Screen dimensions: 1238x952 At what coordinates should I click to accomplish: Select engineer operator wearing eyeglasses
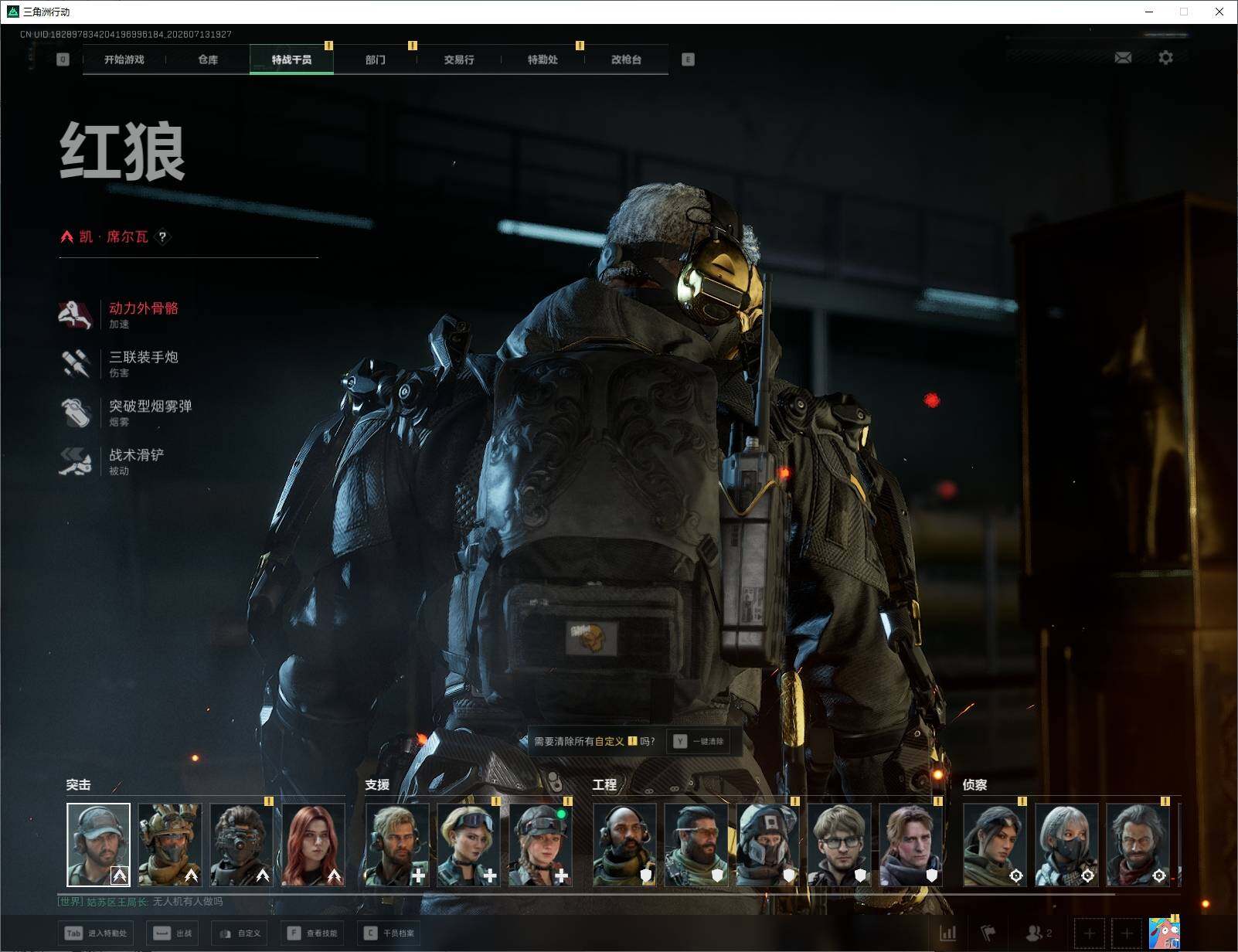(x=838, y=845)
